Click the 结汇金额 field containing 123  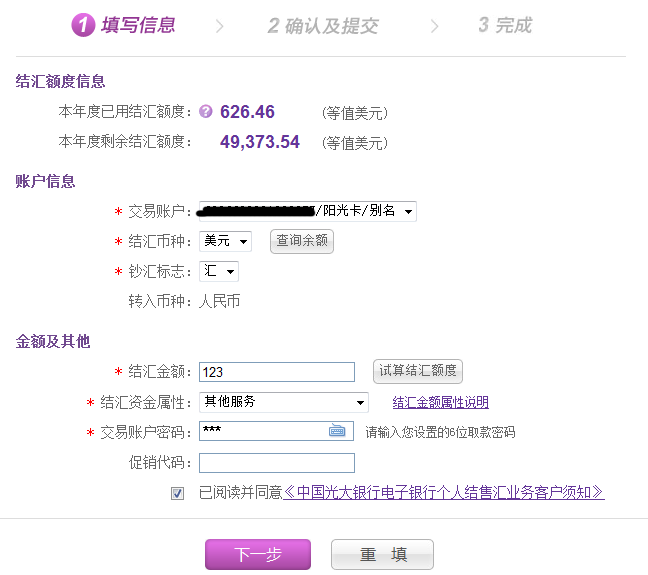(276, 372)
